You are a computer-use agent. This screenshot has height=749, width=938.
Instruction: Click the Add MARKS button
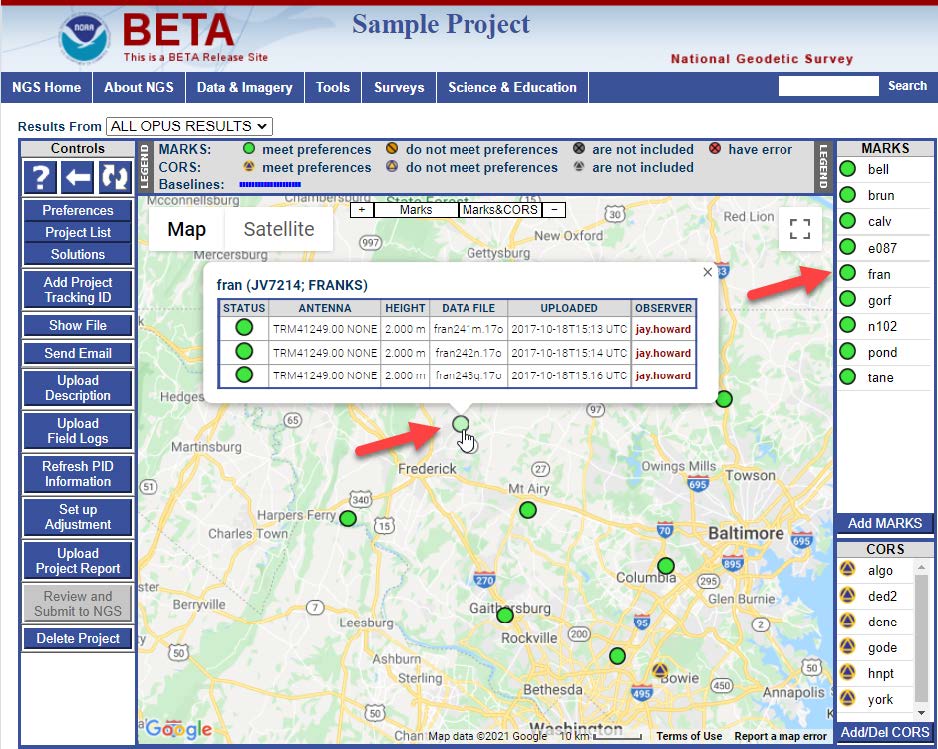pos(885,524)
